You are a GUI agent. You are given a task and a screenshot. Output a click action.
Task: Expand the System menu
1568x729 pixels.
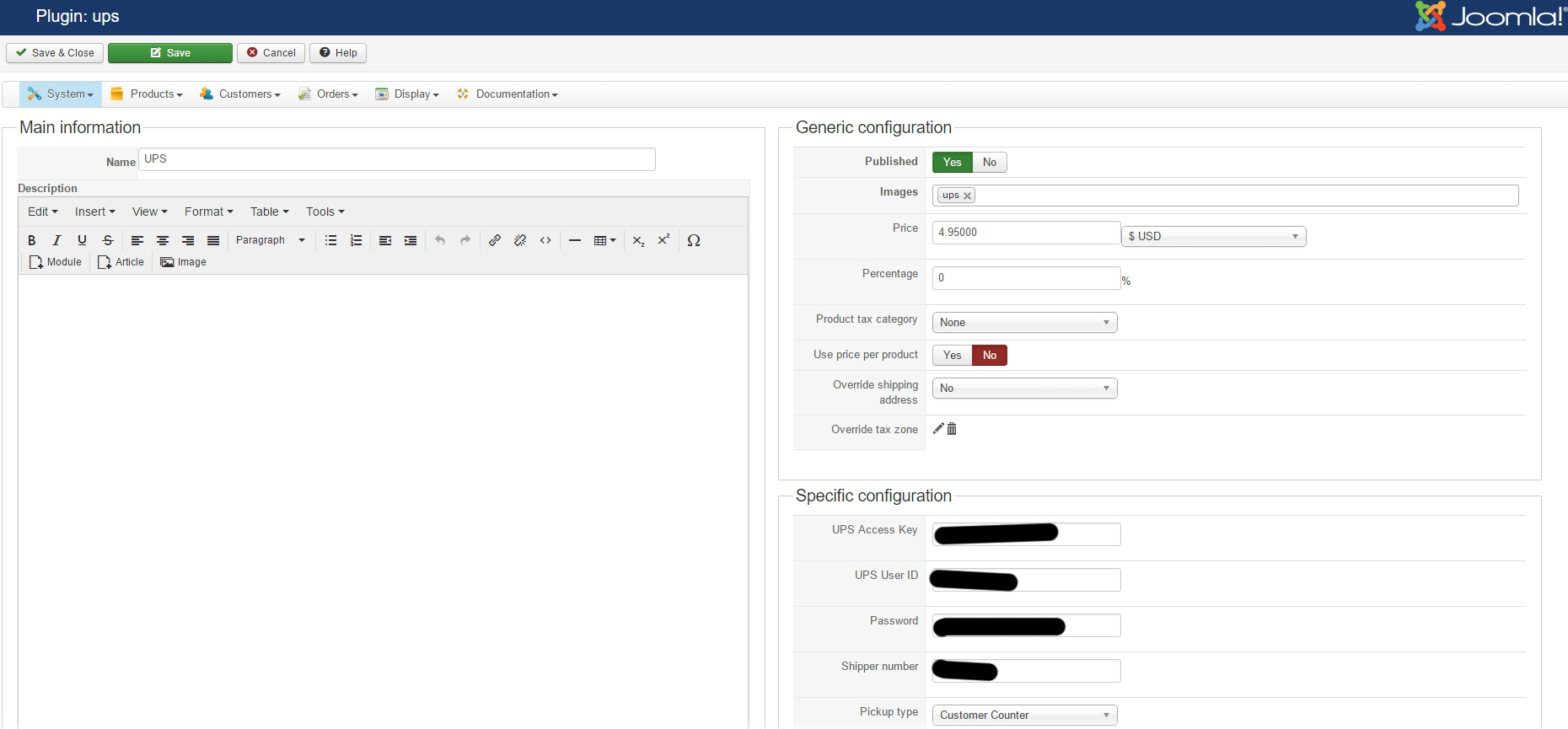[61, 94]
